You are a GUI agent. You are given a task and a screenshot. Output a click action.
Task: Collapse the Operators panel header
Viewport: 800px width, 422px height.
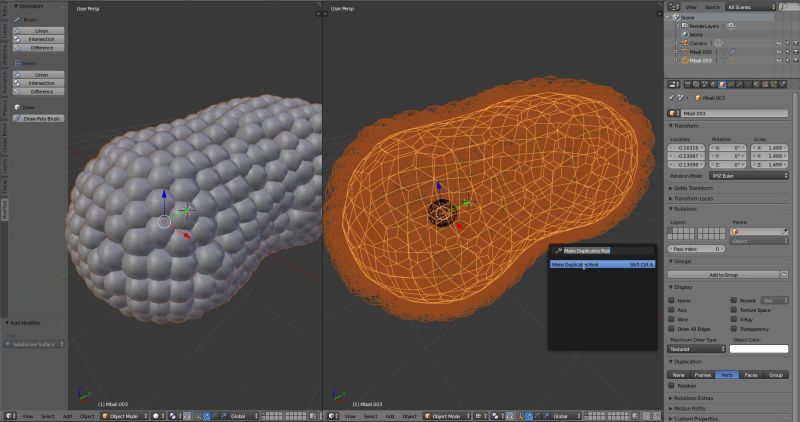click(x=29, y=6)
